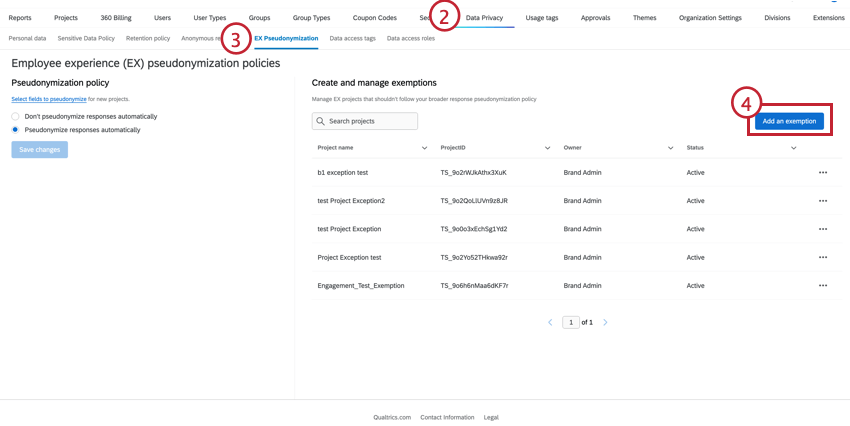Expand Project name column dropdown
This screenshot has height=426, width=850.
tap(424, 148)
